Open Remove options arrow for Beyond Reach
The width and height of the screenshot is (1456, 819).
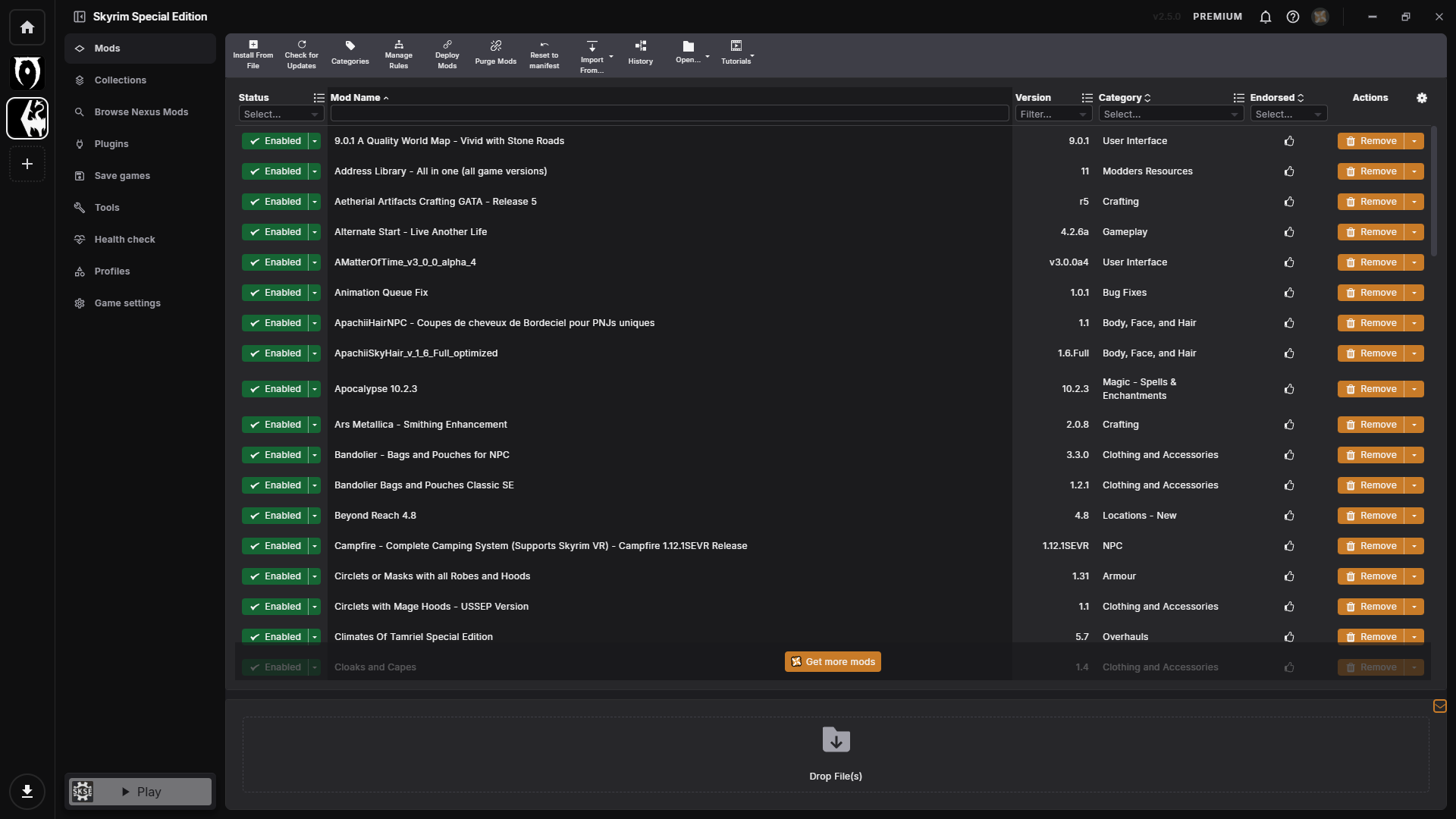point(1414,516)
